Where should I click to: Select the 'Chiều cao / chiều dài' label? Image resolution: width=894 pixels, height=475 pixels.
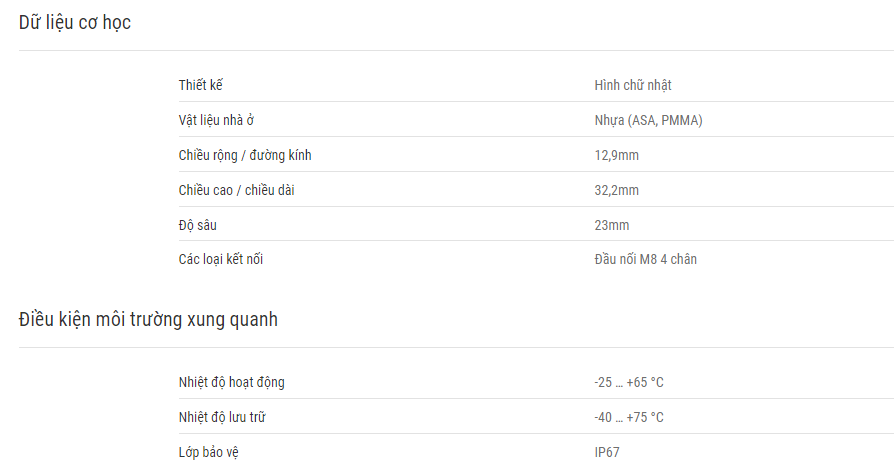(236, 190)
